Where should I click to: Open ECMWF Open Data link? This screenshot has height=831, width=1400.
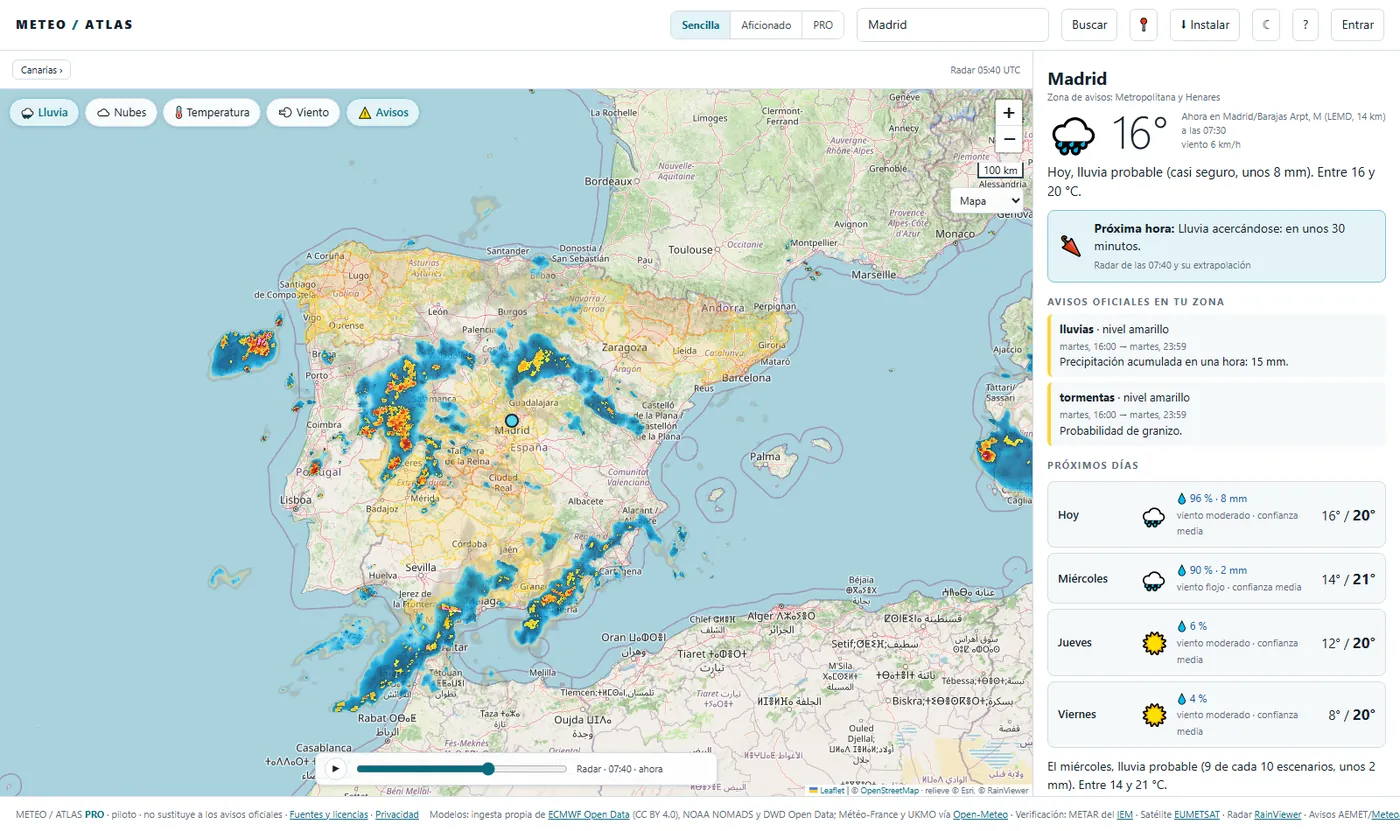coord(588,815)
